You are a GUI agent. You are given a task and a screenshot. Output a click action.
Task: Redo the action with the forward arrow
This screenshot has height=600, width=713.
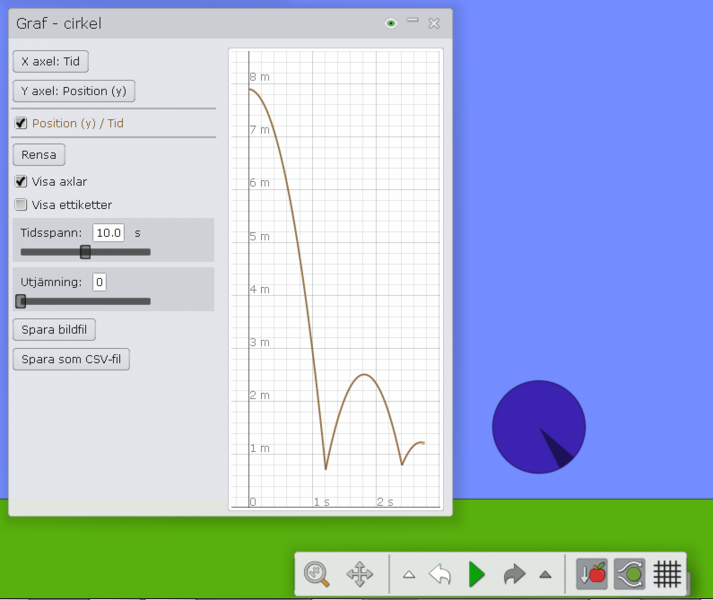click(x=514, y=574)
